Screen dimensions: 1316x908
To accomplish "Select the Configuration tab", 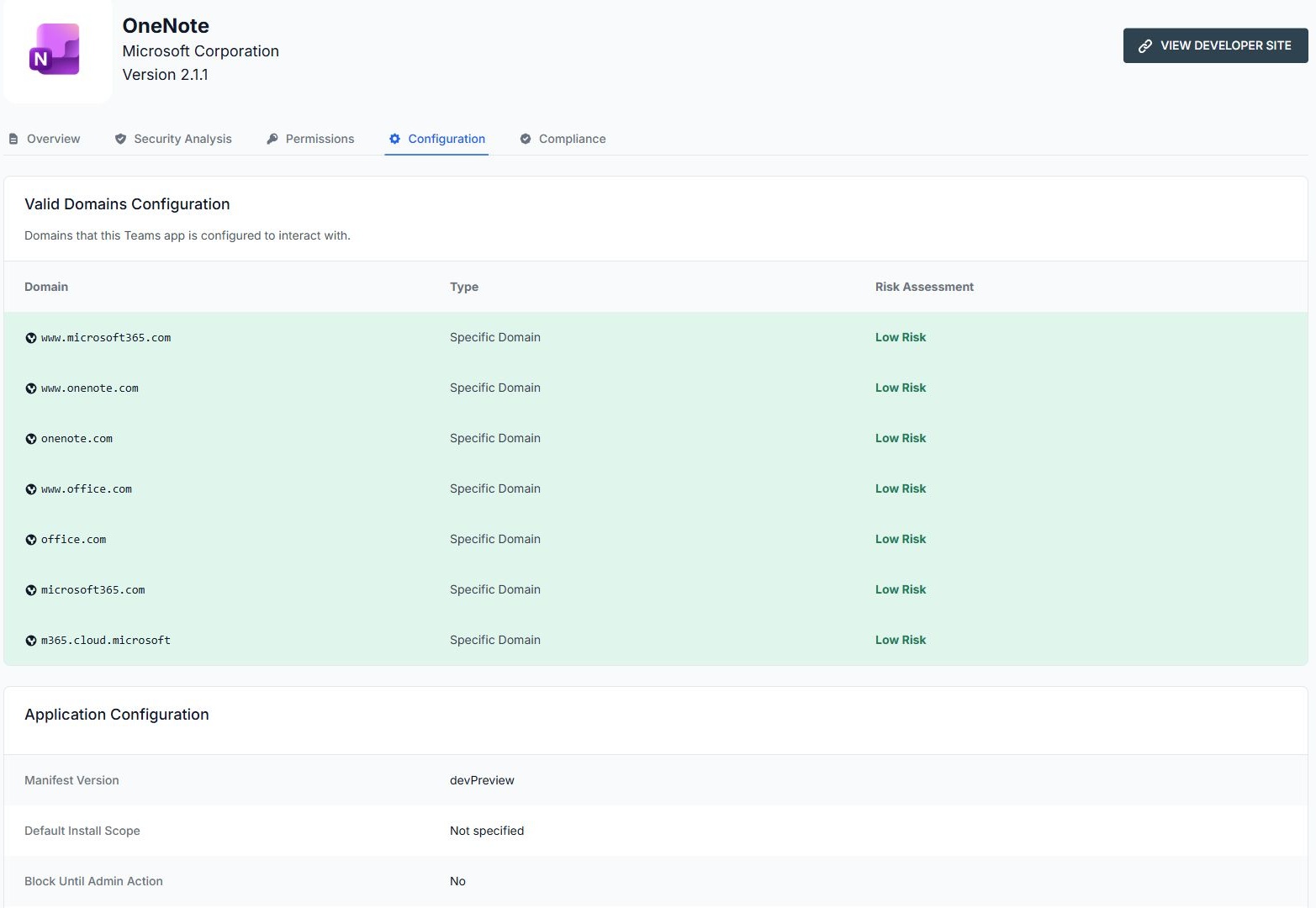I will point(437,139).
